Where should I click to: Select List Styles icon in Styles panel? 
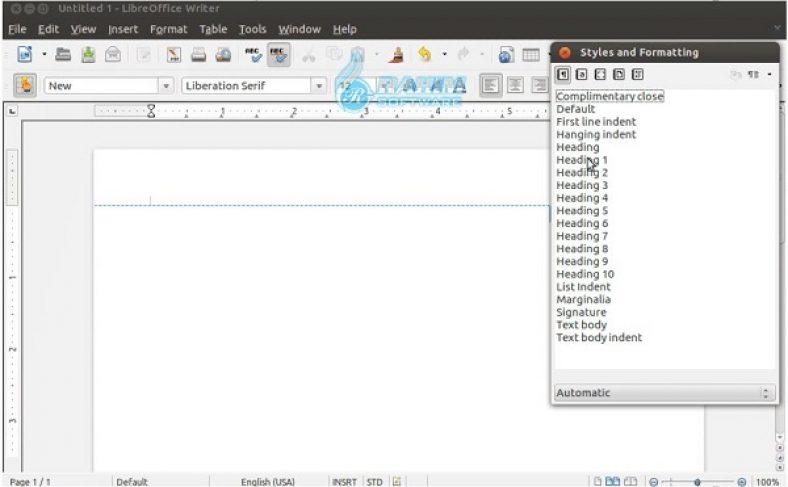click(x=637, y=74)
